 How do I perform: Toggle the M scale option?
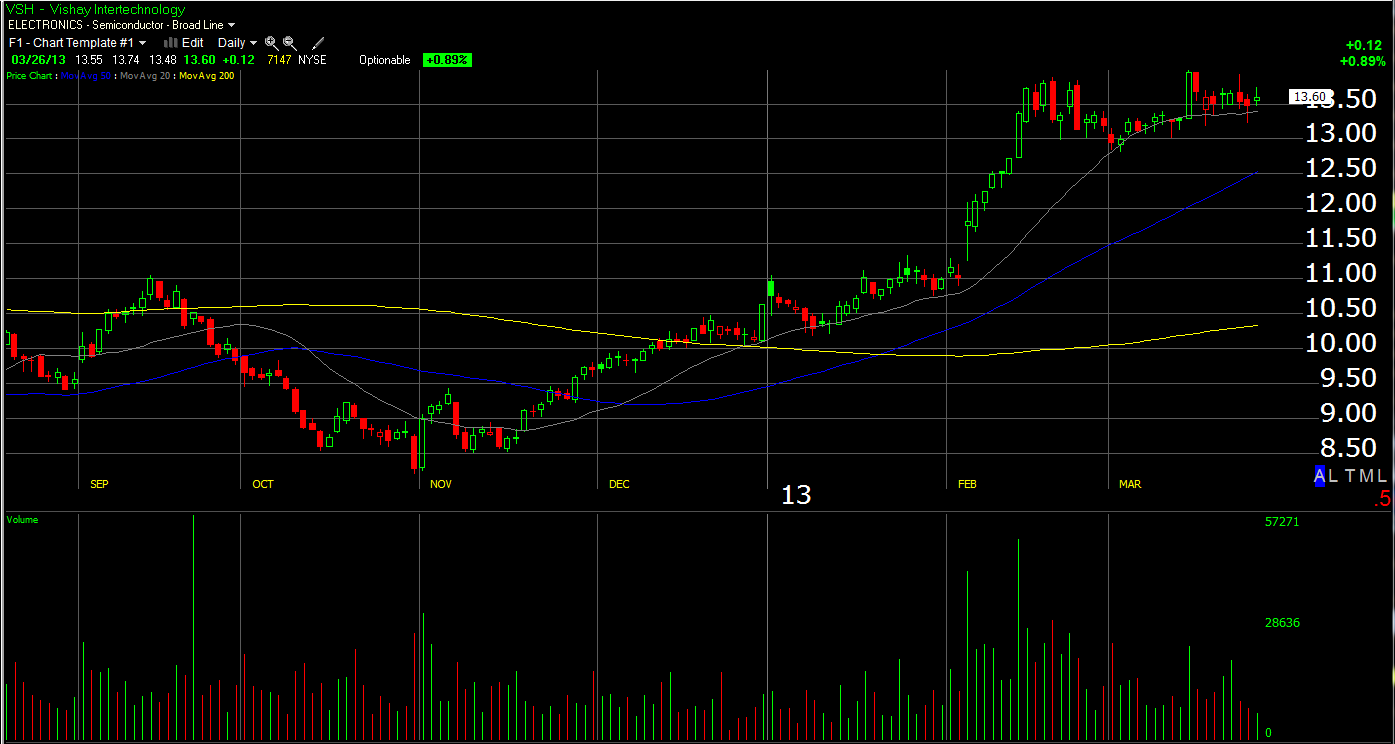(x=1367, y=476)
